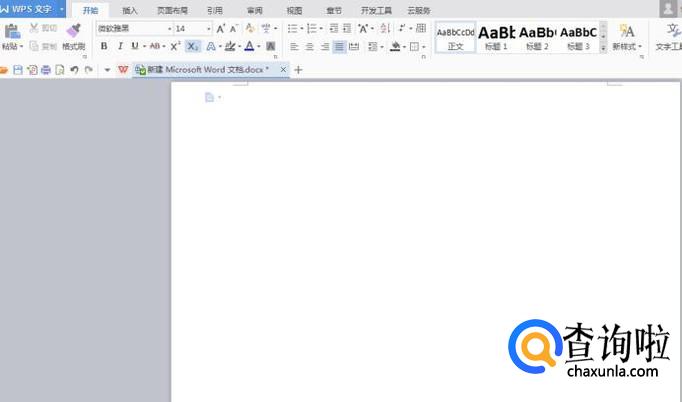
Task: Click the user account avatar icon
Action: [668, 9]
